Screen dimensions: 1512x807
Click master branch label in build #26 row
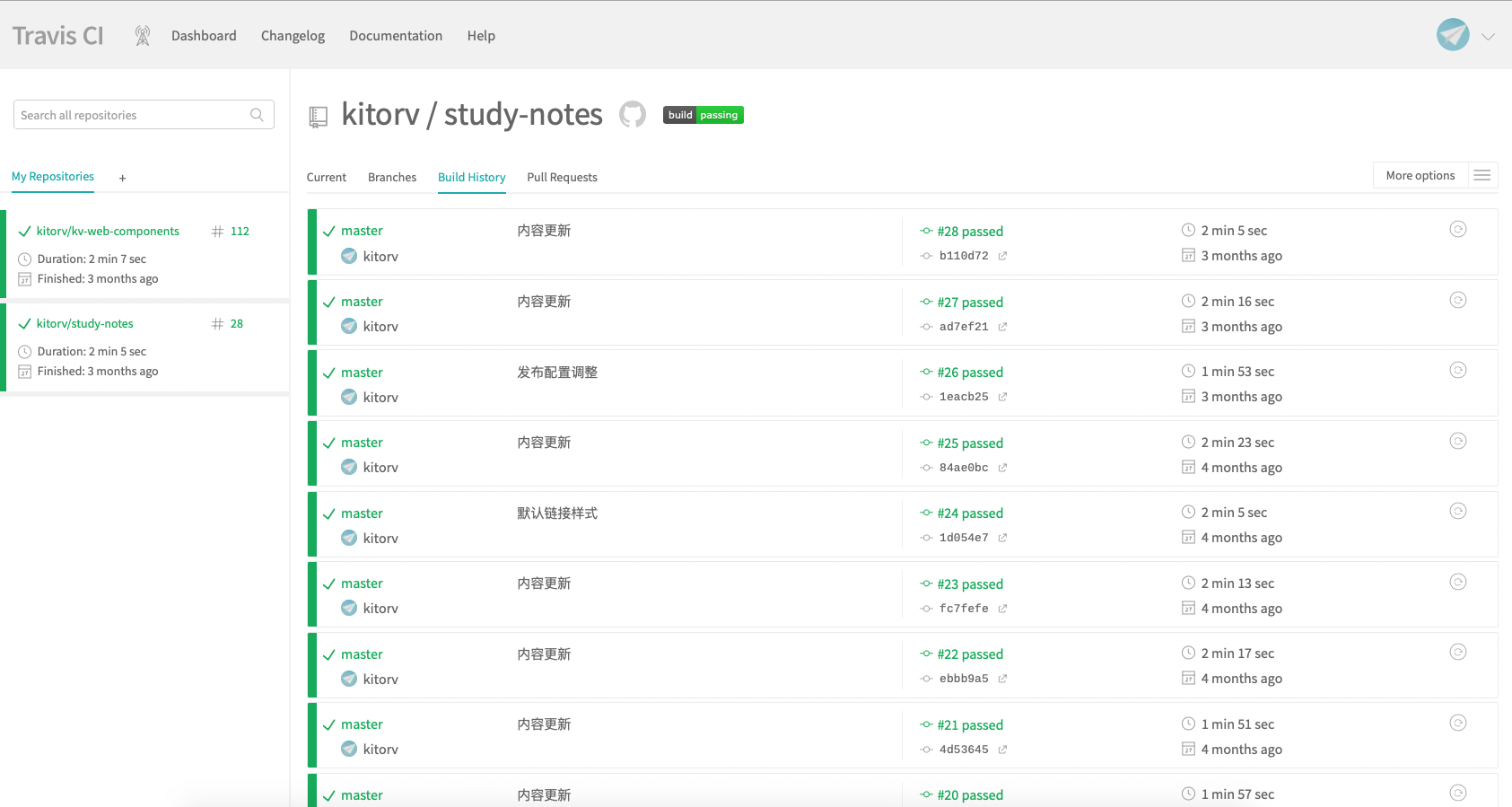362,373
